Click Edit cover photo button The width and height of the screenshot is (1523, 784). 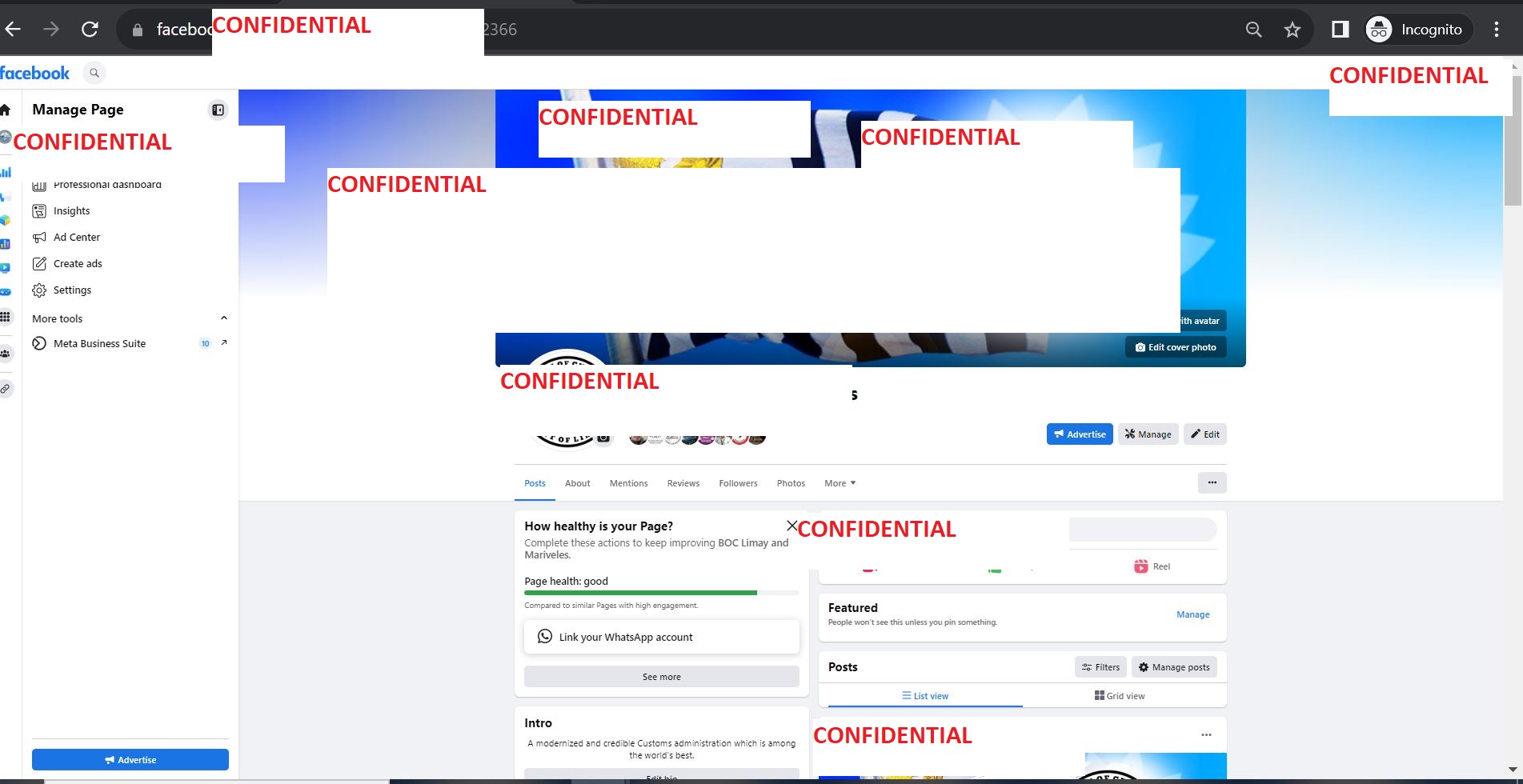pyautogui.click(x=1176, y=347)
